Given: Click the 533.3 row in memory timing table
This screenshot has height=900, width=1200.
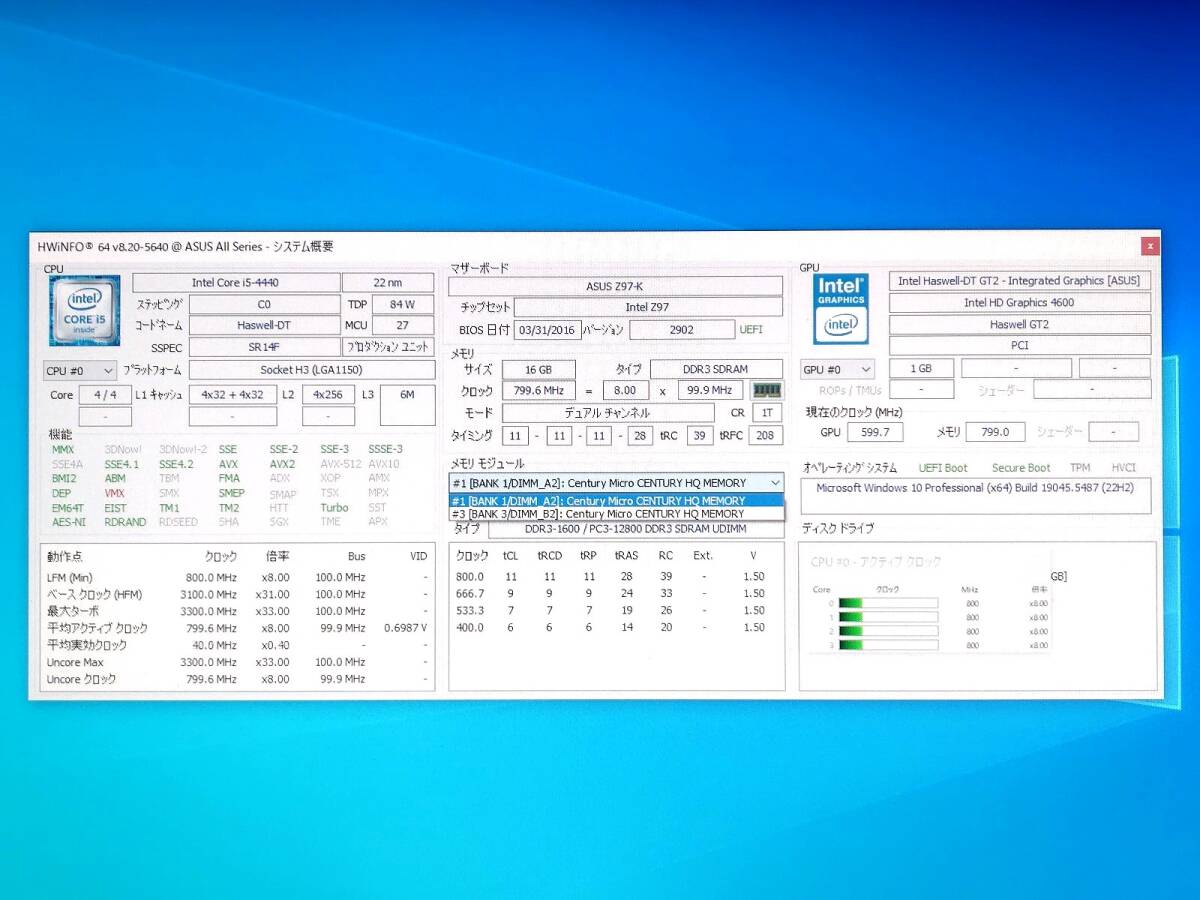Looking at the screenshot, I should 611,611.
